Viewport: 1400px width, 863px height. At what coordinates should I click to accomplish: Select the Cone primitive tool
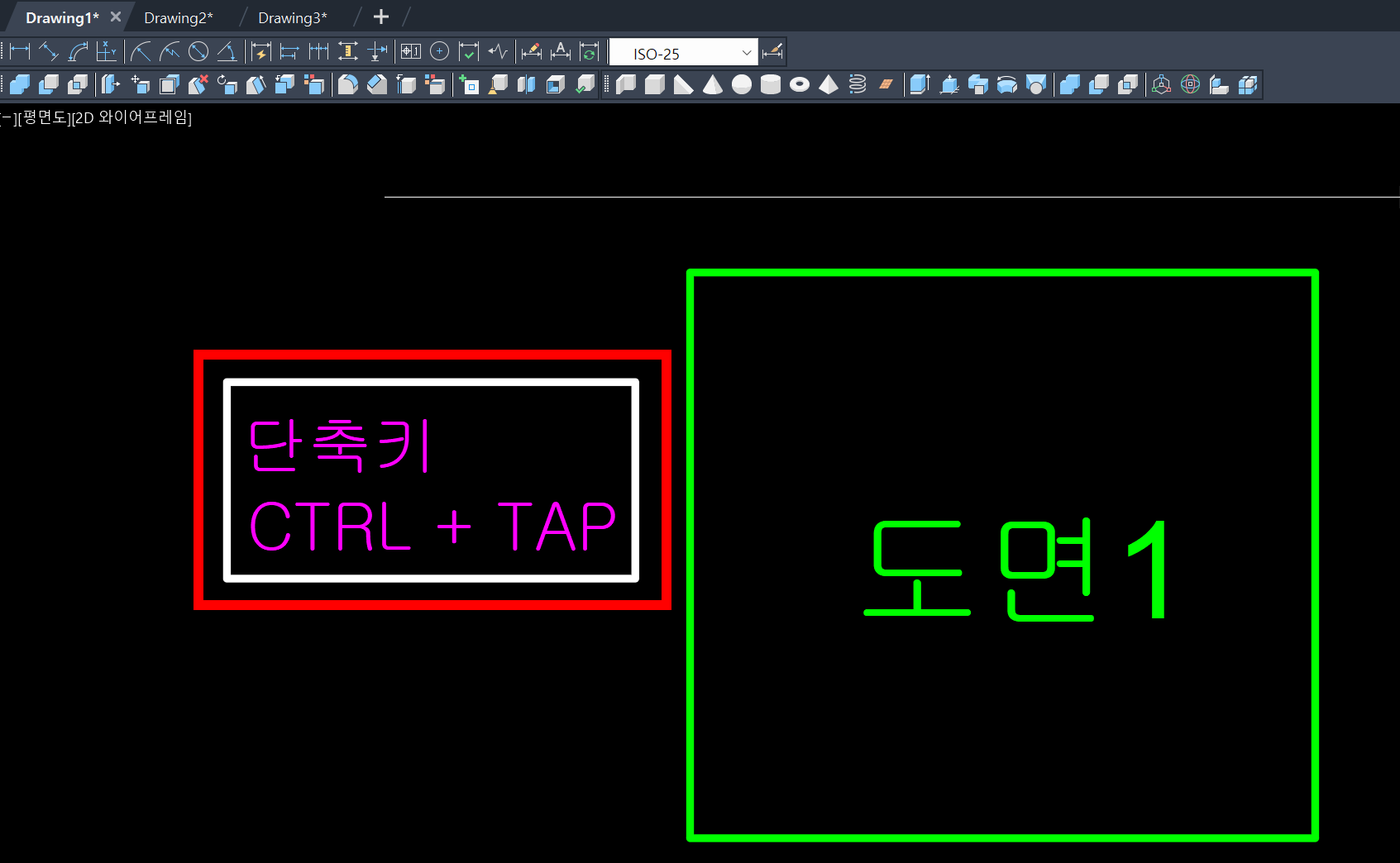coord(713,83)
